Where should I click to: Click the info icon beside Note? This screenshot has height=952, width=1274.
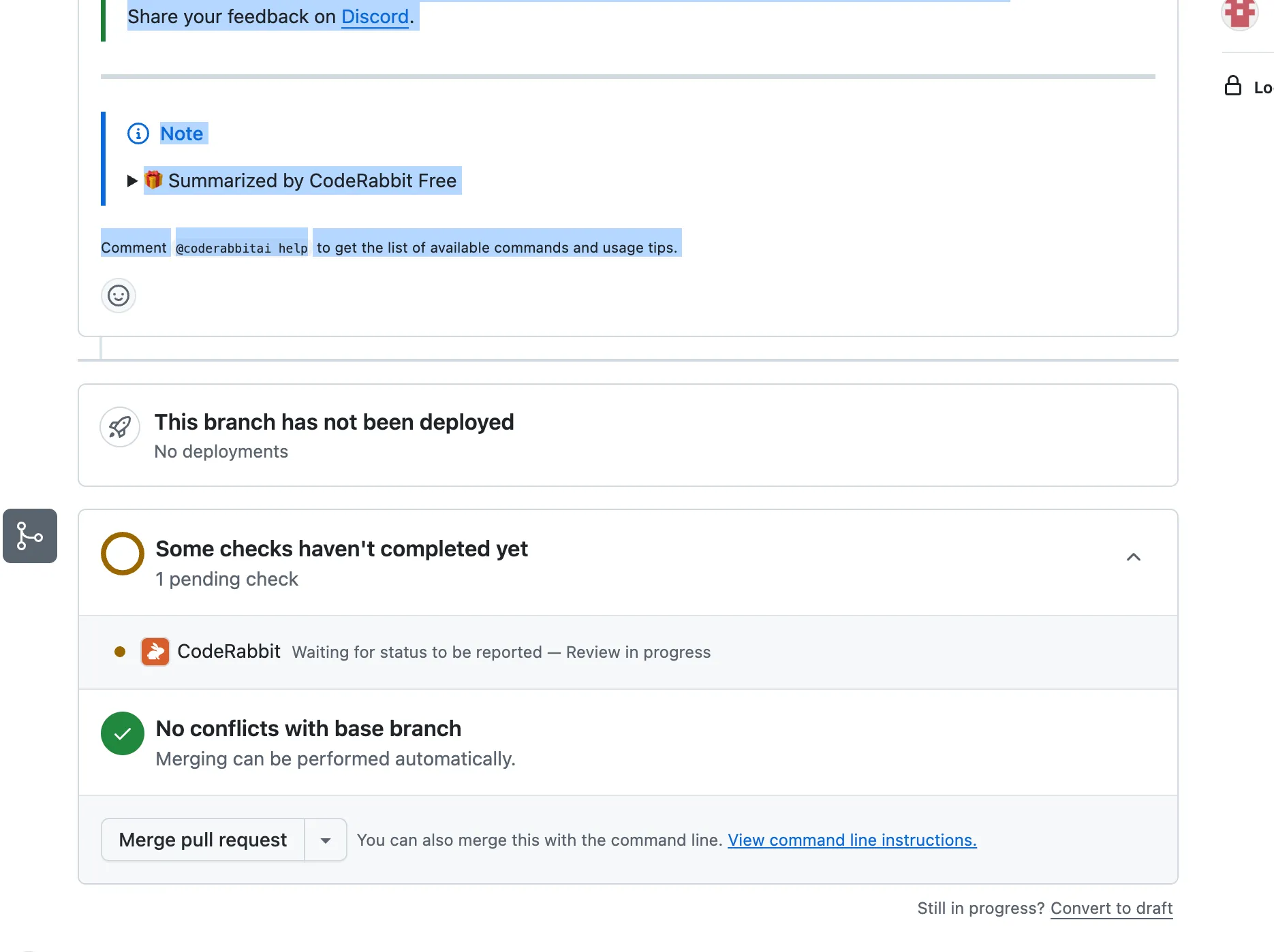tap(138, 133)
